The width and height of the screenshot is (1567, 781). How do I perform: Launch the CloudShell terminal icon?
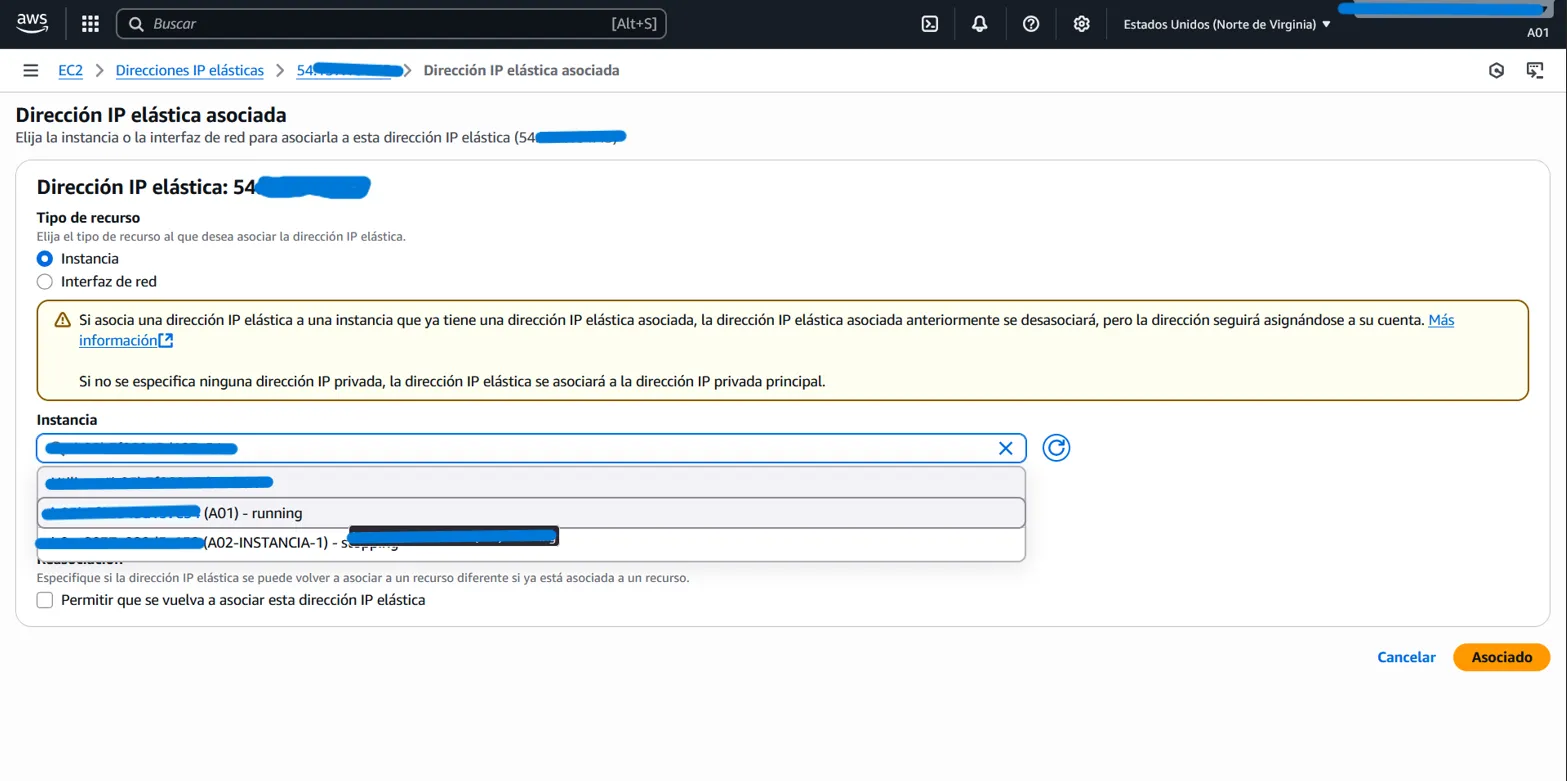pyautogui.click(x=929, y=24)
